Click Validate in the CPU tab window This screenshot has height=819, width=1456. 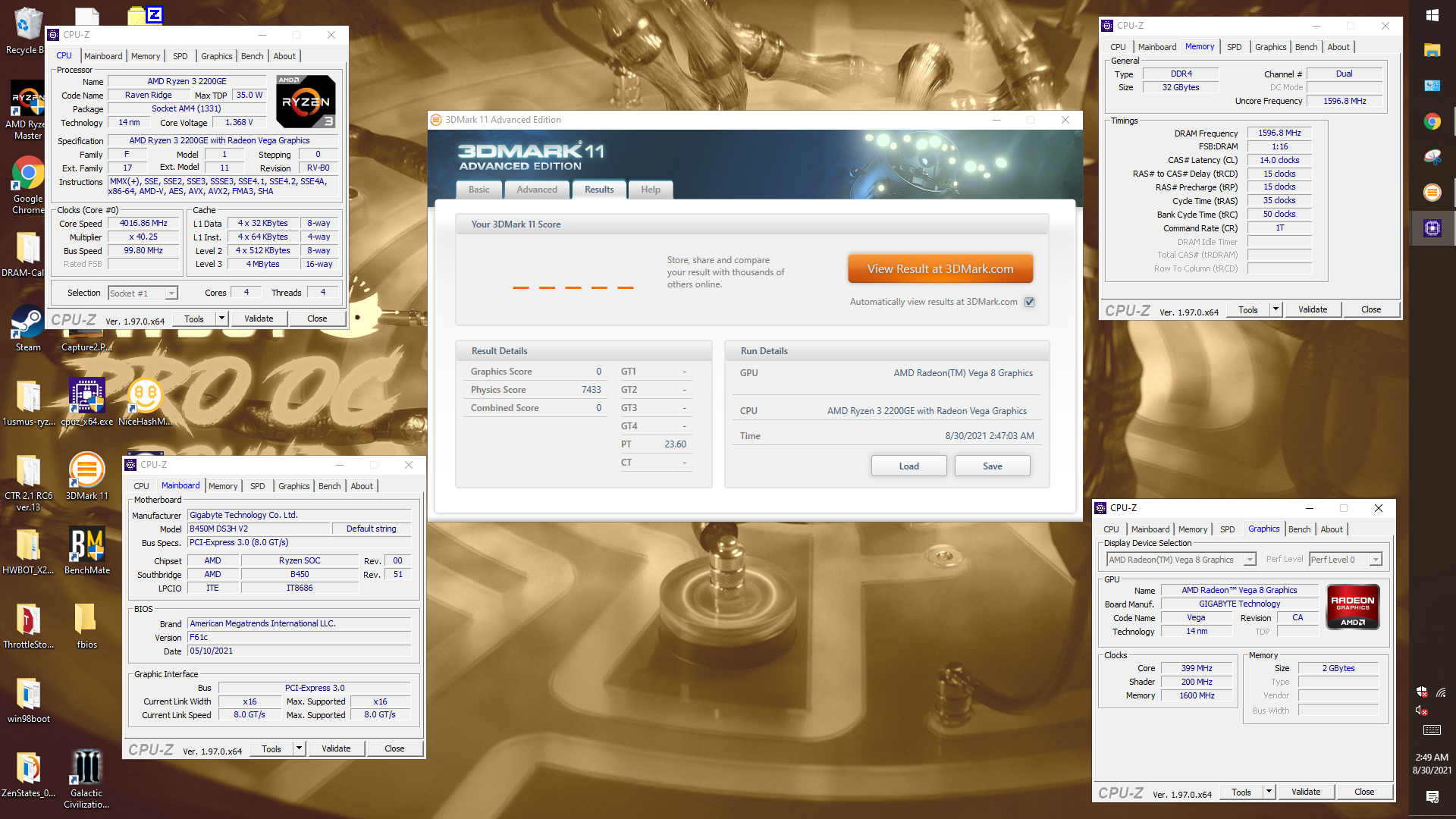tap(259, 318)
